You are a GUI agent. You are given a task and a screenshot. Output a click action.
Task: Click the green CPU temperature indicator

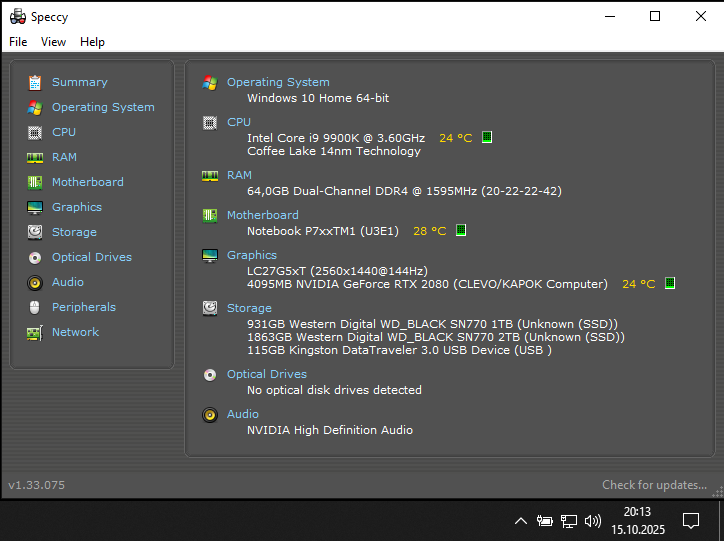487,137
